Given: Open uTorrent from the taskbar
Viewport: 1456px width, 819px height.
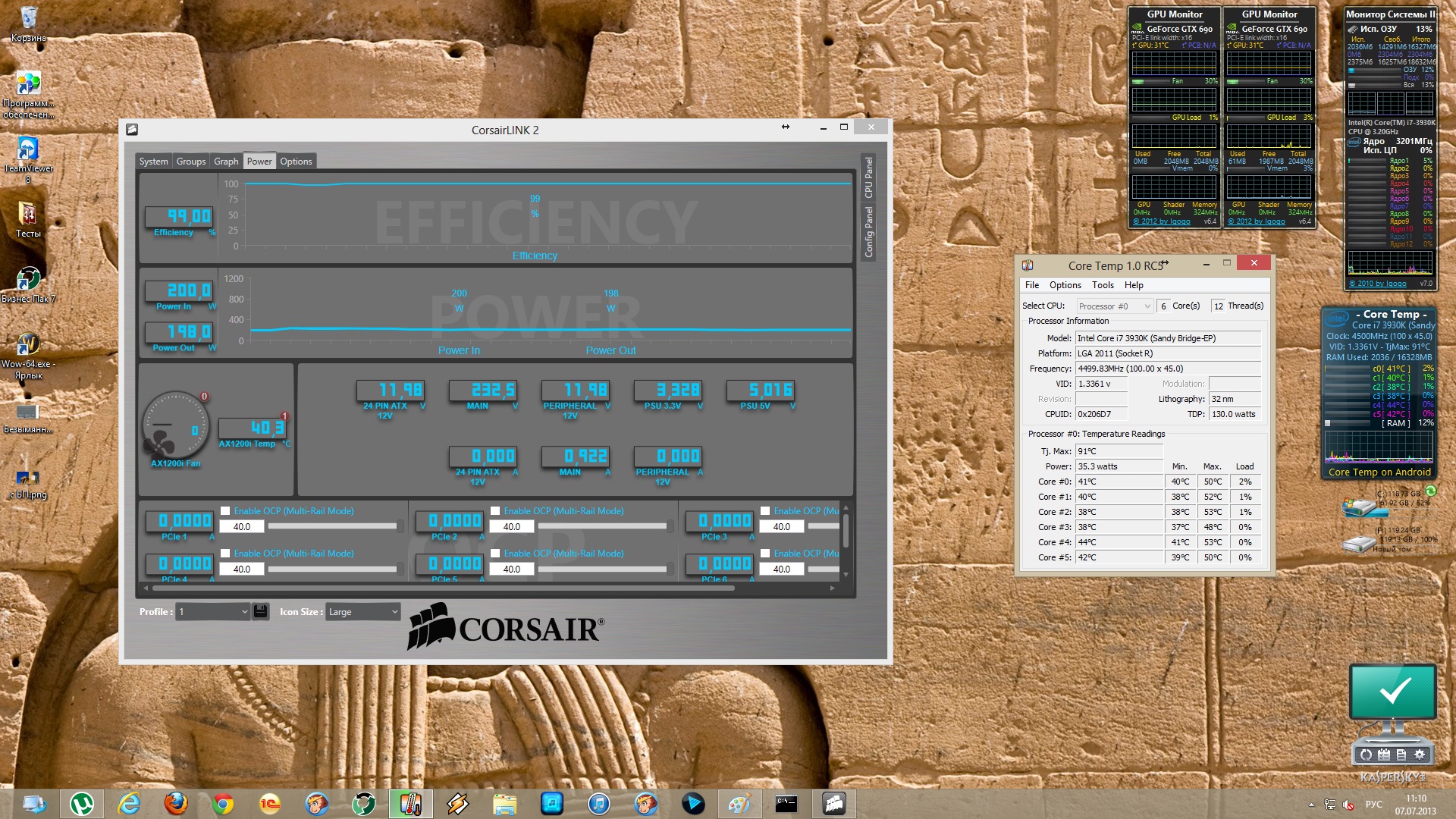Looking at the screenshot, I should (x=82, y=803).
